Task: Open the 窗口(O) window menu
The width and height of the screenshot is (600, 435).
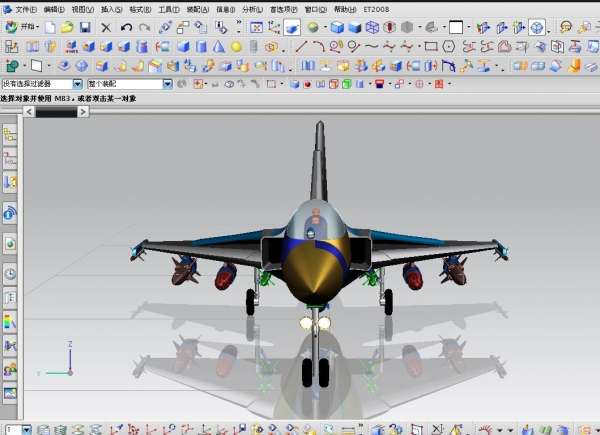Action: click(x=316, y=9)
